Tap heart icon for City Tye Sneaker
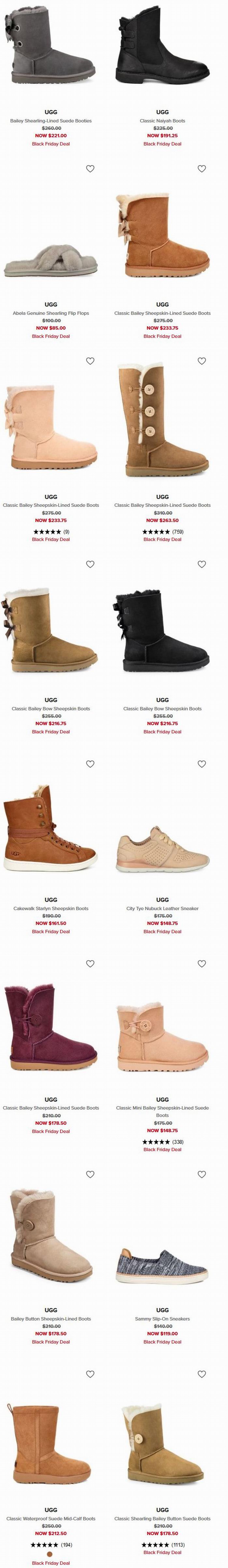 [202, 764]
